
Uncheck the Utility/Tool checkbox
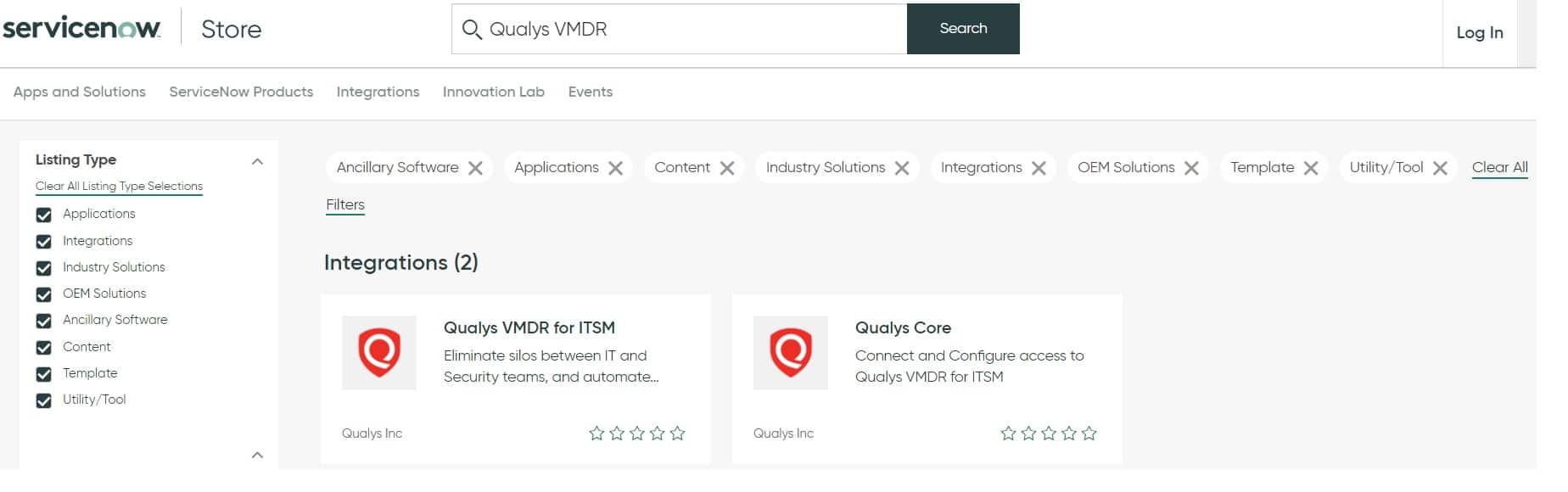coord(44,400)
